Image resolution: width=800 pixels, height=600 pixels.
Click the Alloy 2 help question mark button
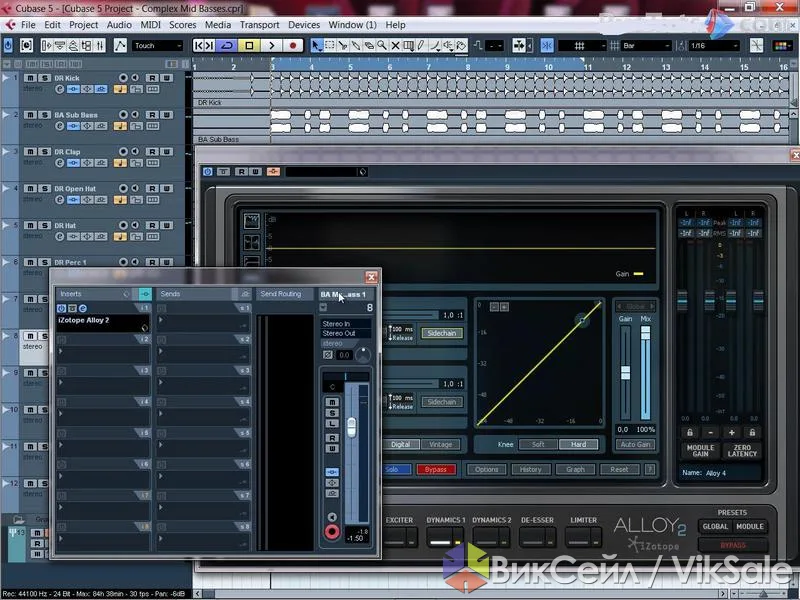(650, 469)
